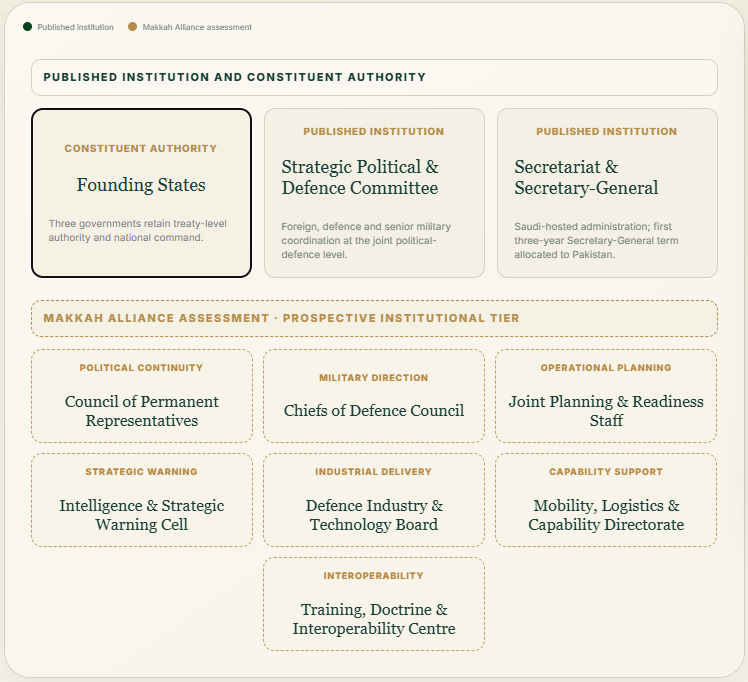The image size is (748, 682).
Task: Select Joint Planning & Readiness Staff card
Action: coord(606,396)
